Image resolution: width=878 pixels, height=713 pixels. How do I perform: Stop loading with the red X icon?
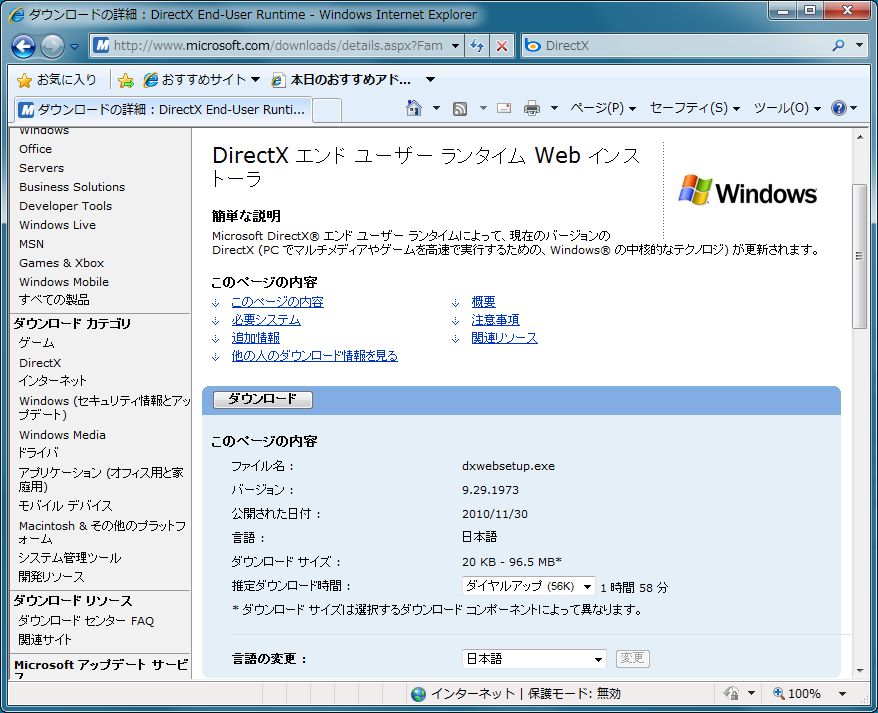[502, 46]
